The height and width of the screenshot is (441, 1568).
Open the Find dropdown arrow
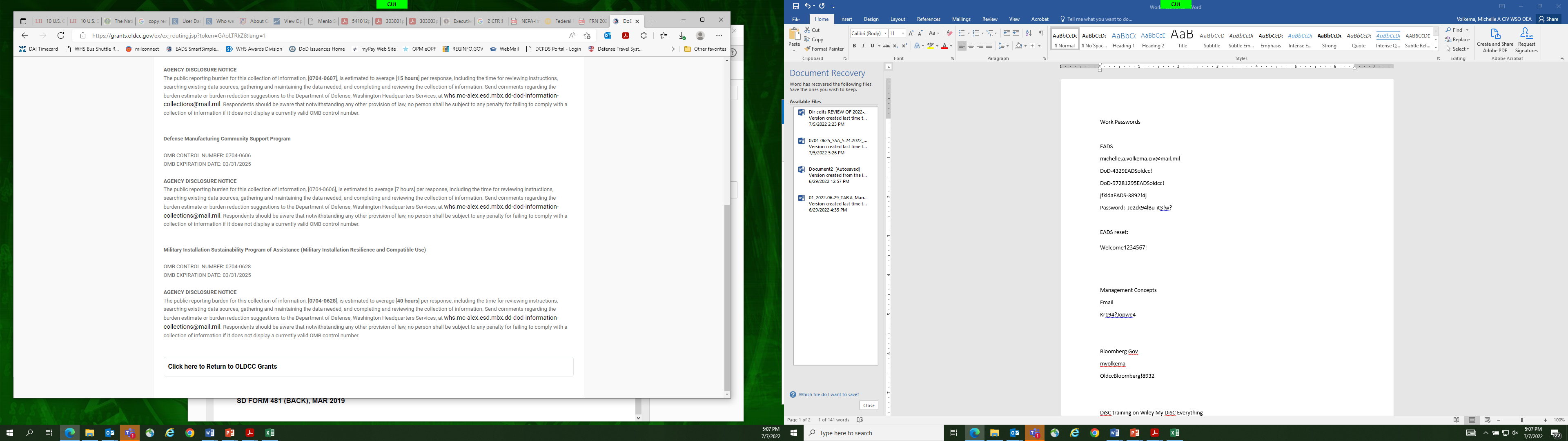coord(1467,30)
